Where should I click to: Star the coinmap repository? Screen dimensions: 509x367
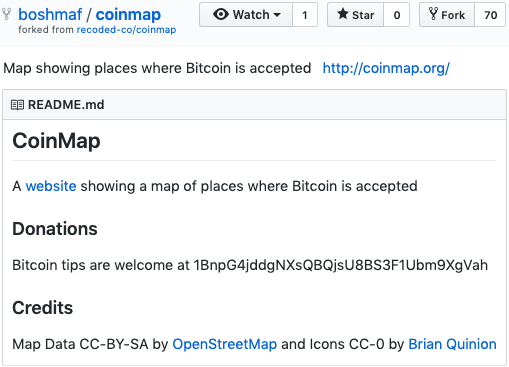[x=355, y=15]
